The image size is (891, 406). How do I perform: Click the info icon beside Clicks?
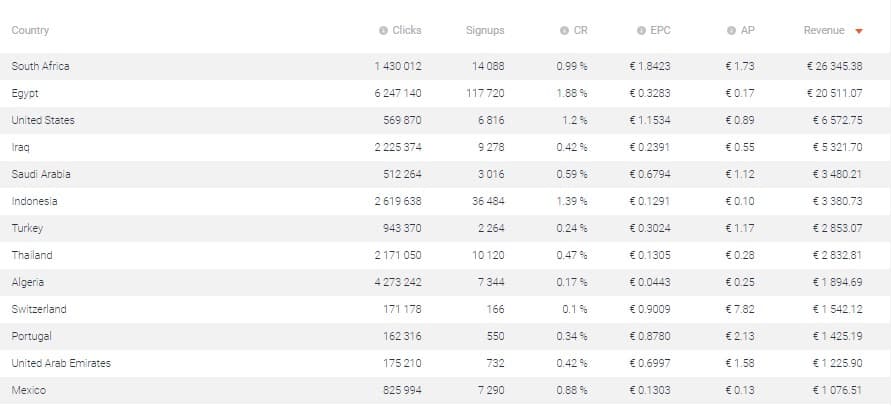click(383, 31)
